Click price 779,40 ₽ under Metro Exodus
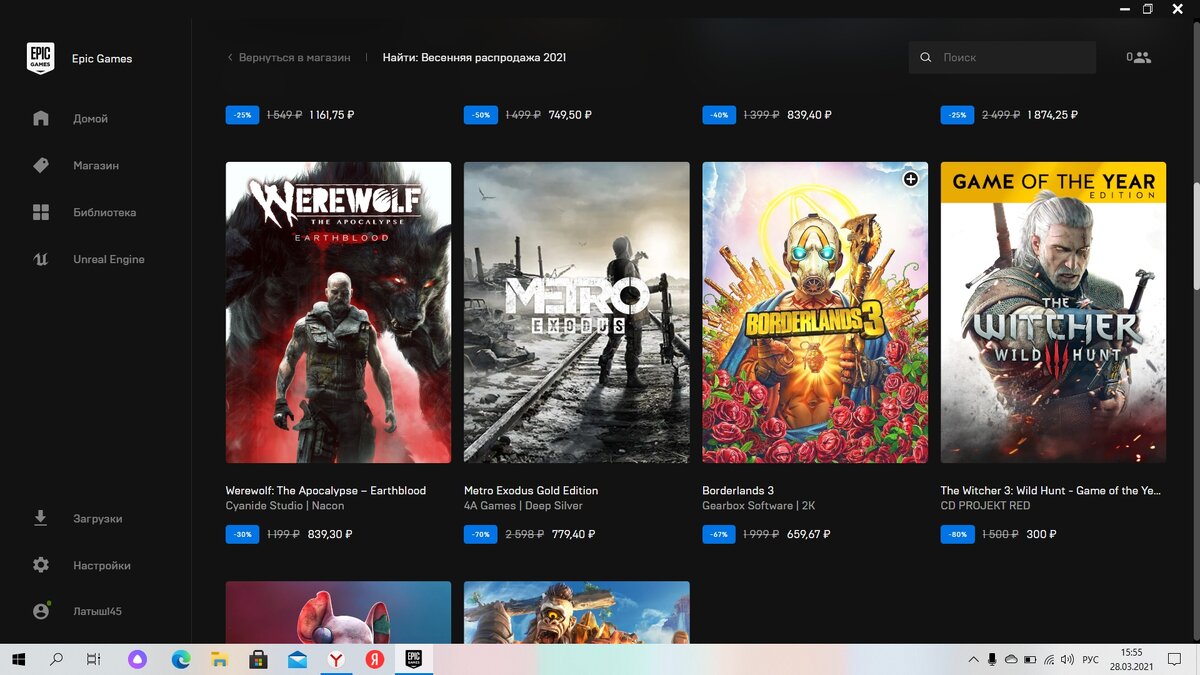The height and width of the screenshot is (675, 1200). (574, 535)
